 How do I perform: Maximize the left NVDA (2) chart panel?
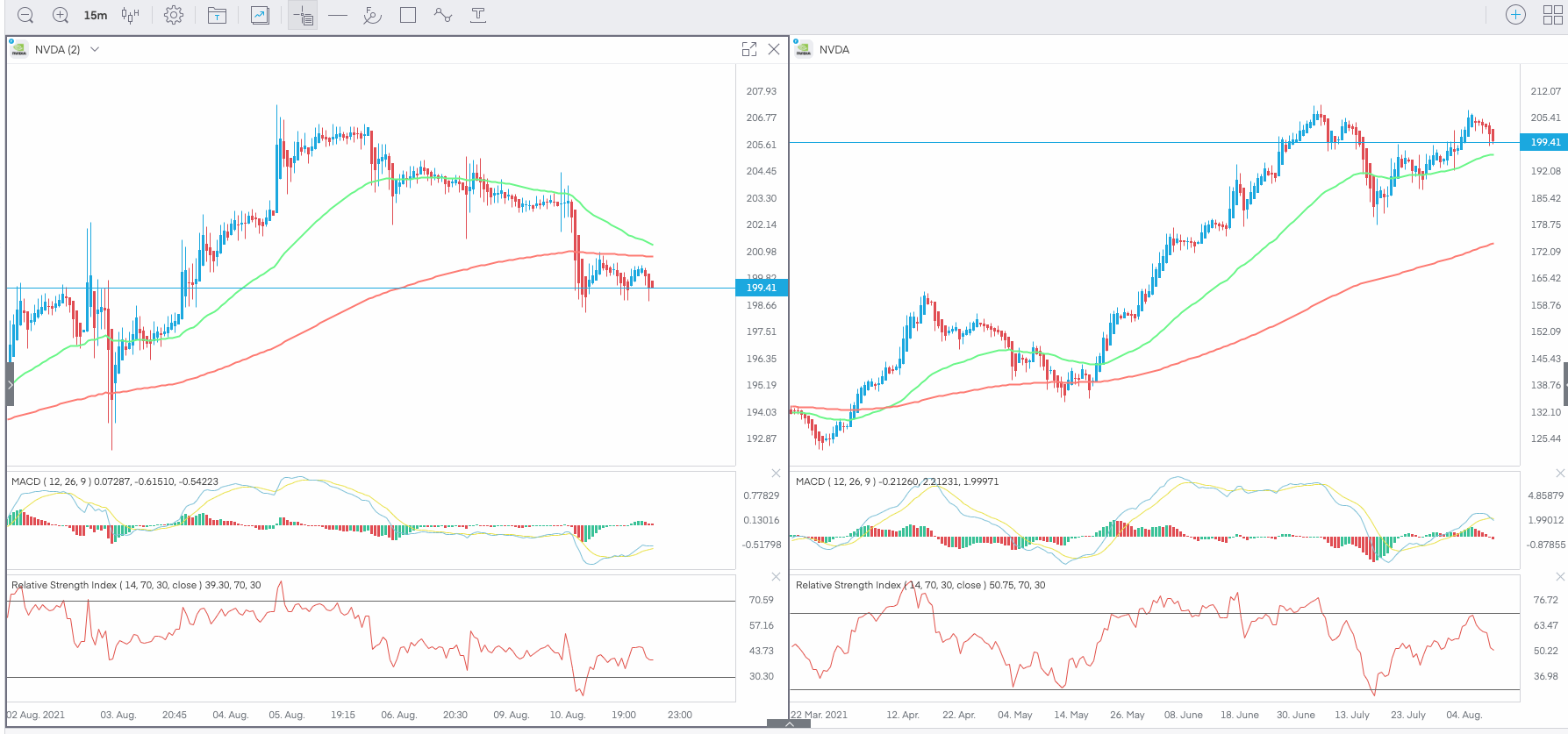pyautogui.click(x=749, y=49)
